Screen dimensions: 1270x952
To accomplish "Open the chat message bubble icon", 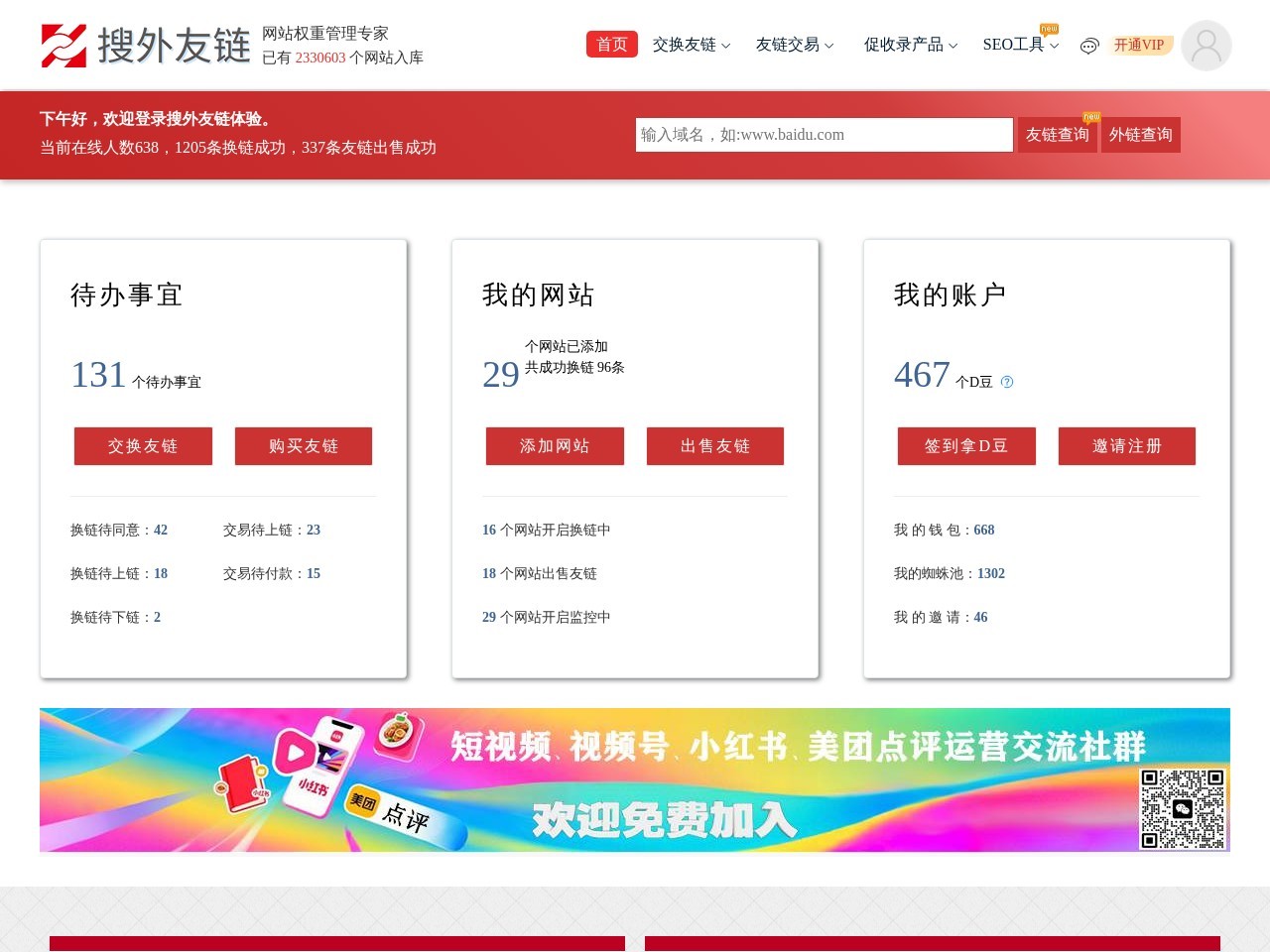I will 1089,45.
